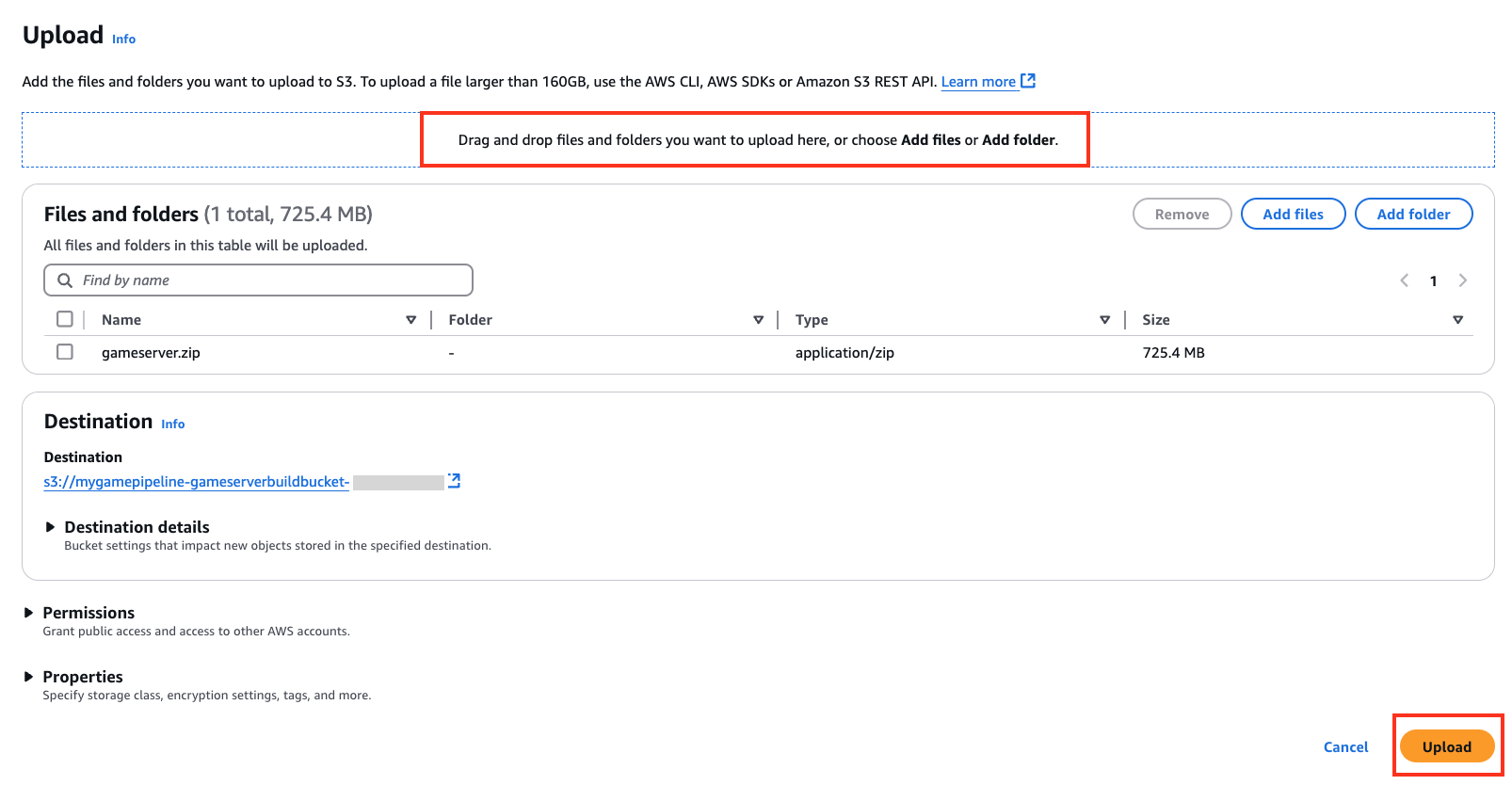Viewport: 1512px width, 801px height.
Task: Click the application/zip type cell
Action: tap(844, 353)
